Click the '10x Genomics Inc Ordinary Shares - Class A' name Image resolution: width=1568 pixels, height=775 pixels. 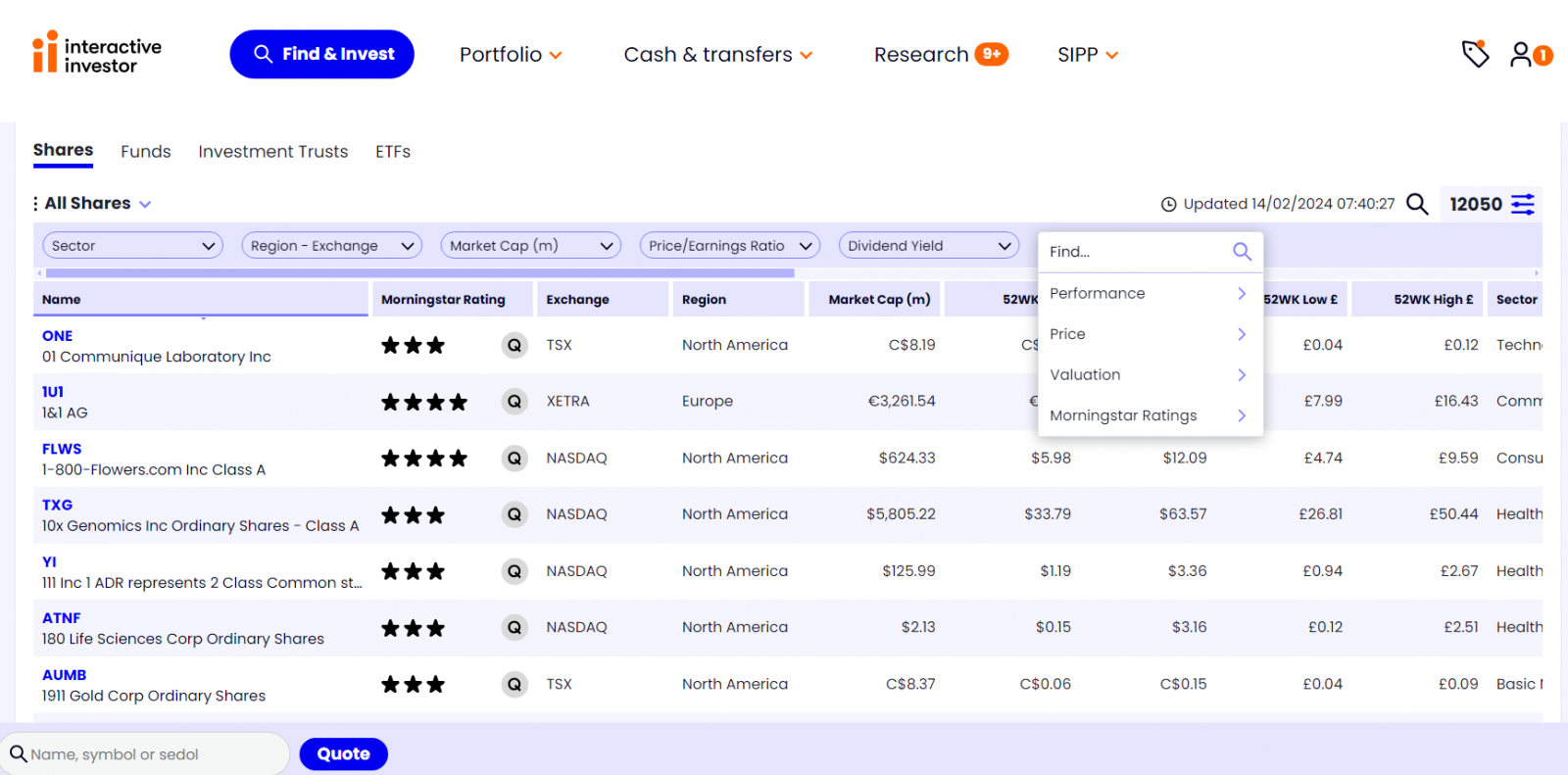[201, 526]
